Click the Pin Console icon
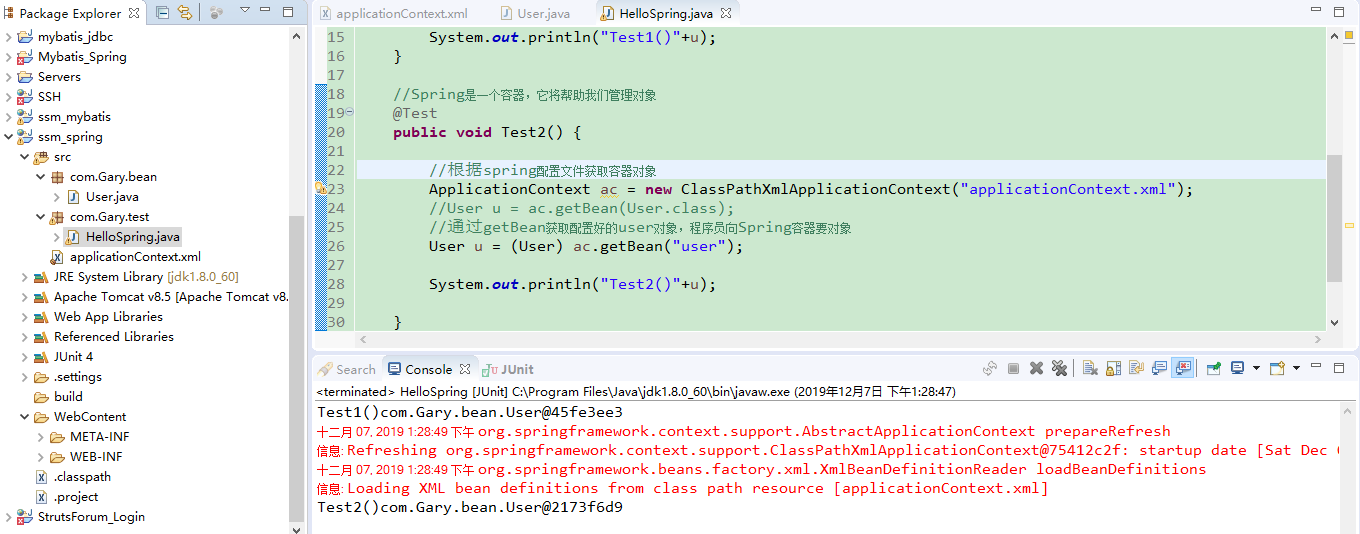Image resolution: width=1360 pixels, height=534 pixels. (x=1213, y=369)
